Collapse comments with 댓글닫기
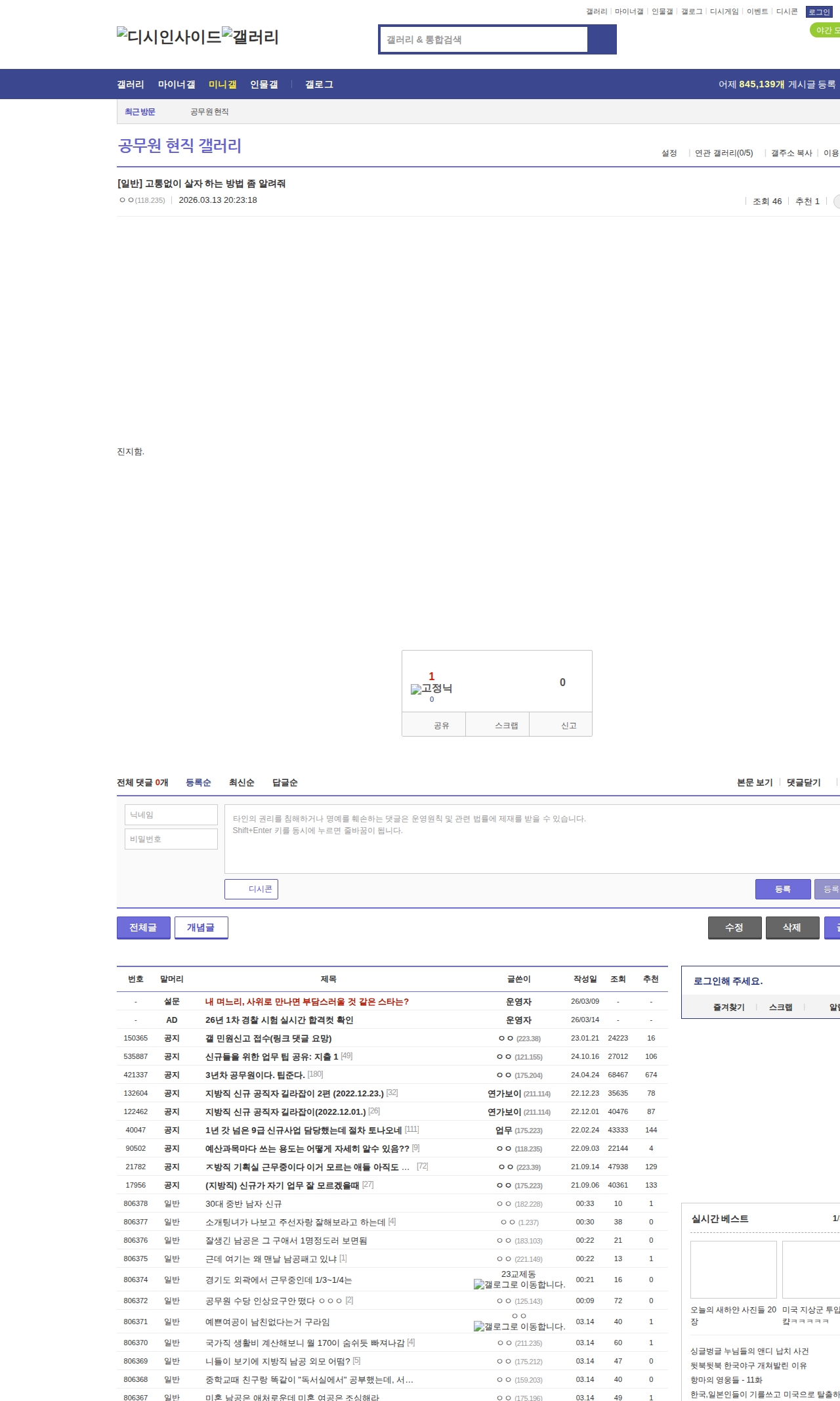Viewport: 840px width, 1401px height. click(x=803, y=783)
